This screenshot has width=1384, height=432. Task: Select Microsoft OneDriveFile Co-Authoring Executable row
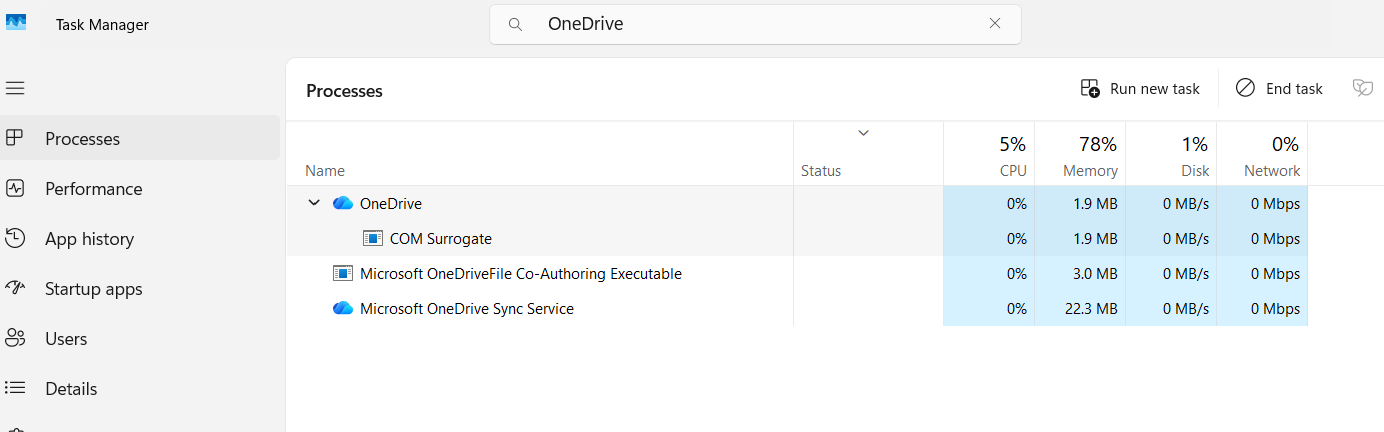point(797,274)
